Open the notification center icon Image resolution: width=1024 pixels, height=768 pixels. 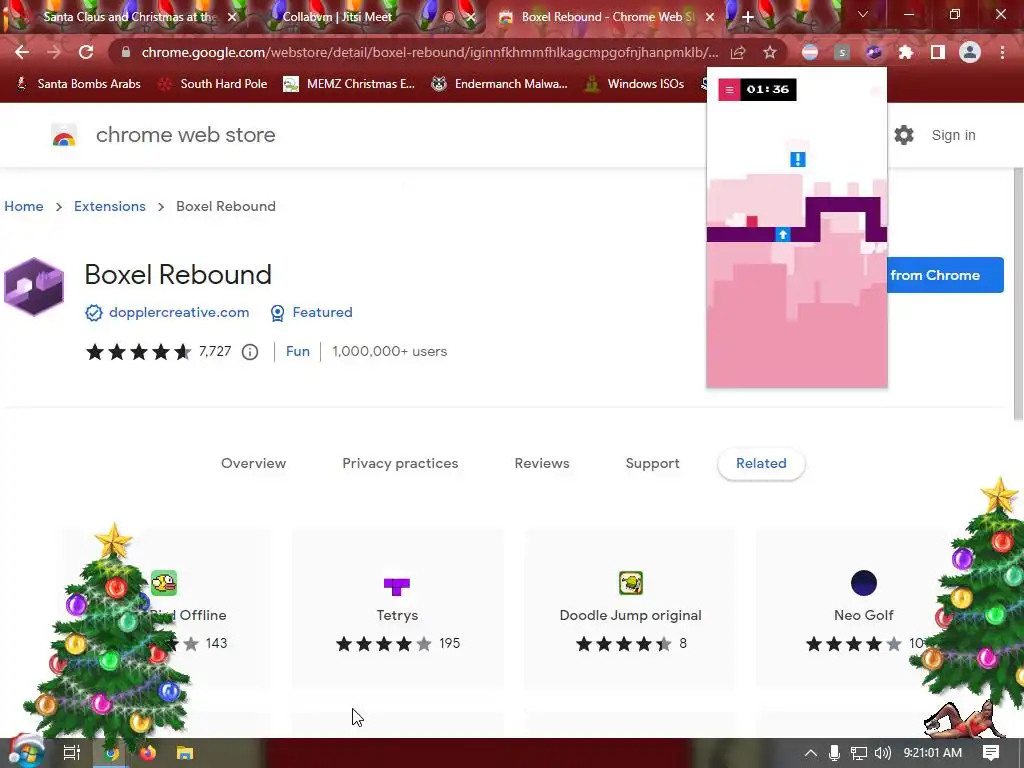pyautogui.click(x=991, y=753)
